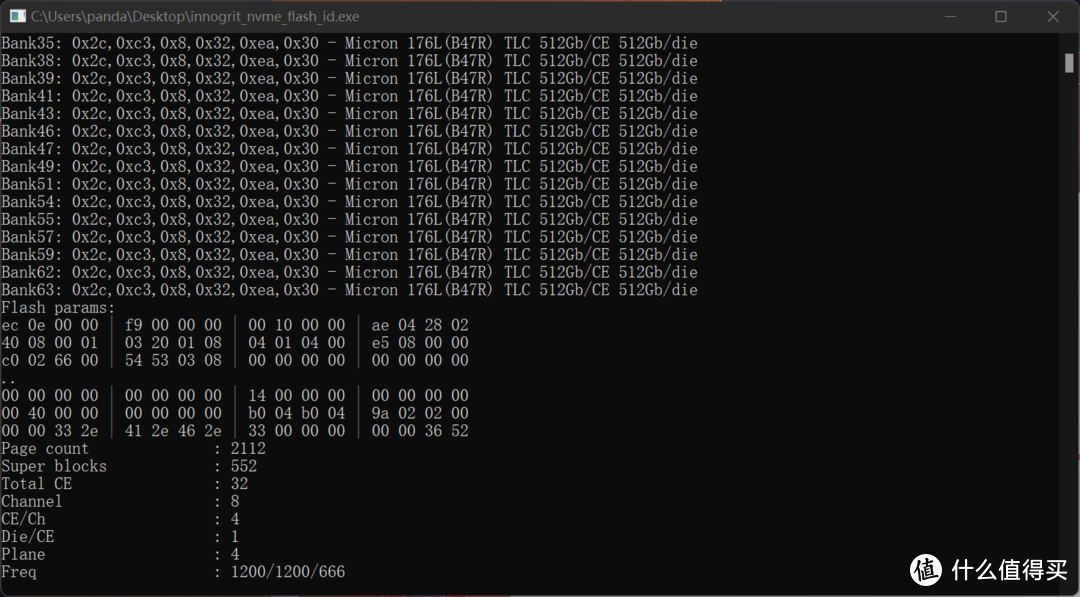
Task: Click the Bank47 output line
Action: (x=349, y=149)
